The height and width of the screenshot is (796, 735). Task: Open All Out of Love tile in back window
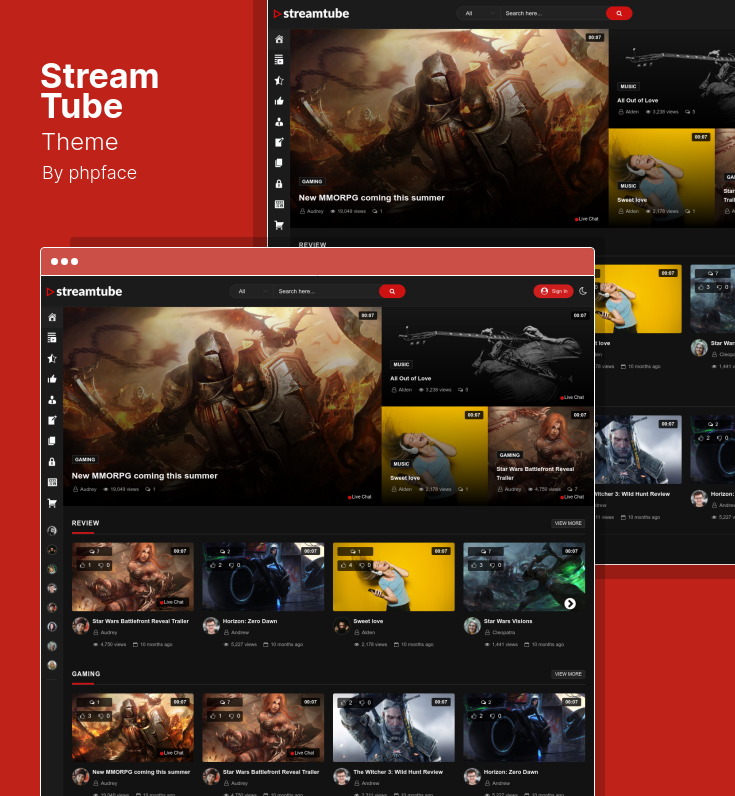click(x=672, y=79)
